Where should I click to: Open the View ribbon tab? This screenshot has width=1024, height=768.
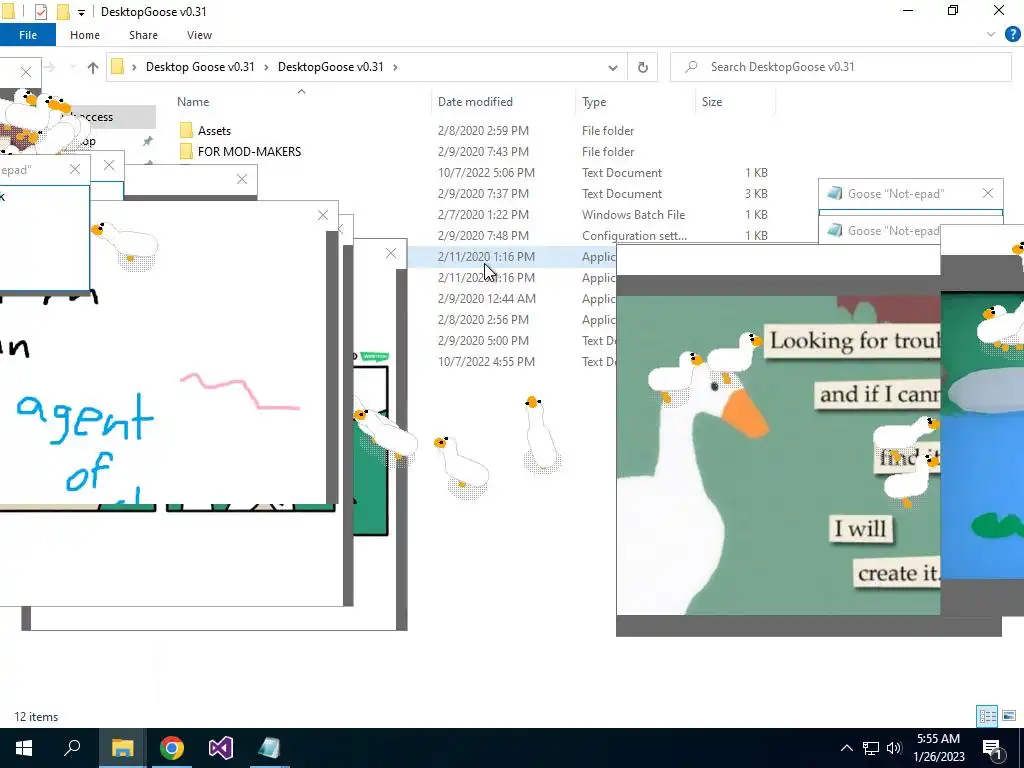tap(199, 35)
